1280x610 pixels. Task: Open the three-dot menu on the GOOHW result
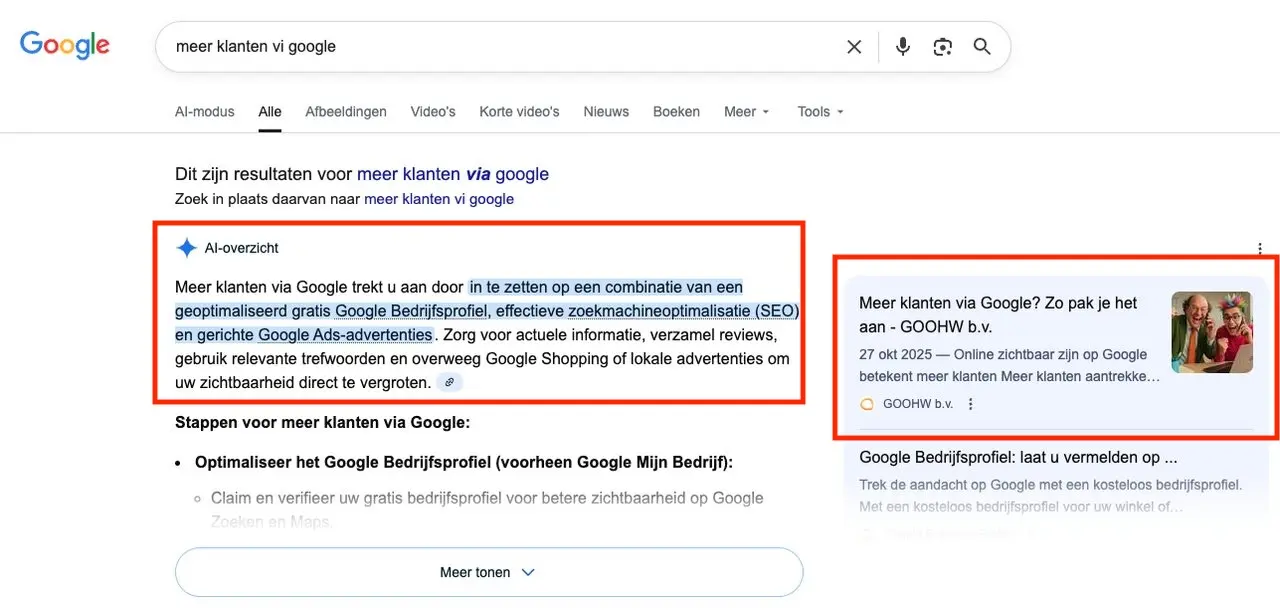click(970, 403)
